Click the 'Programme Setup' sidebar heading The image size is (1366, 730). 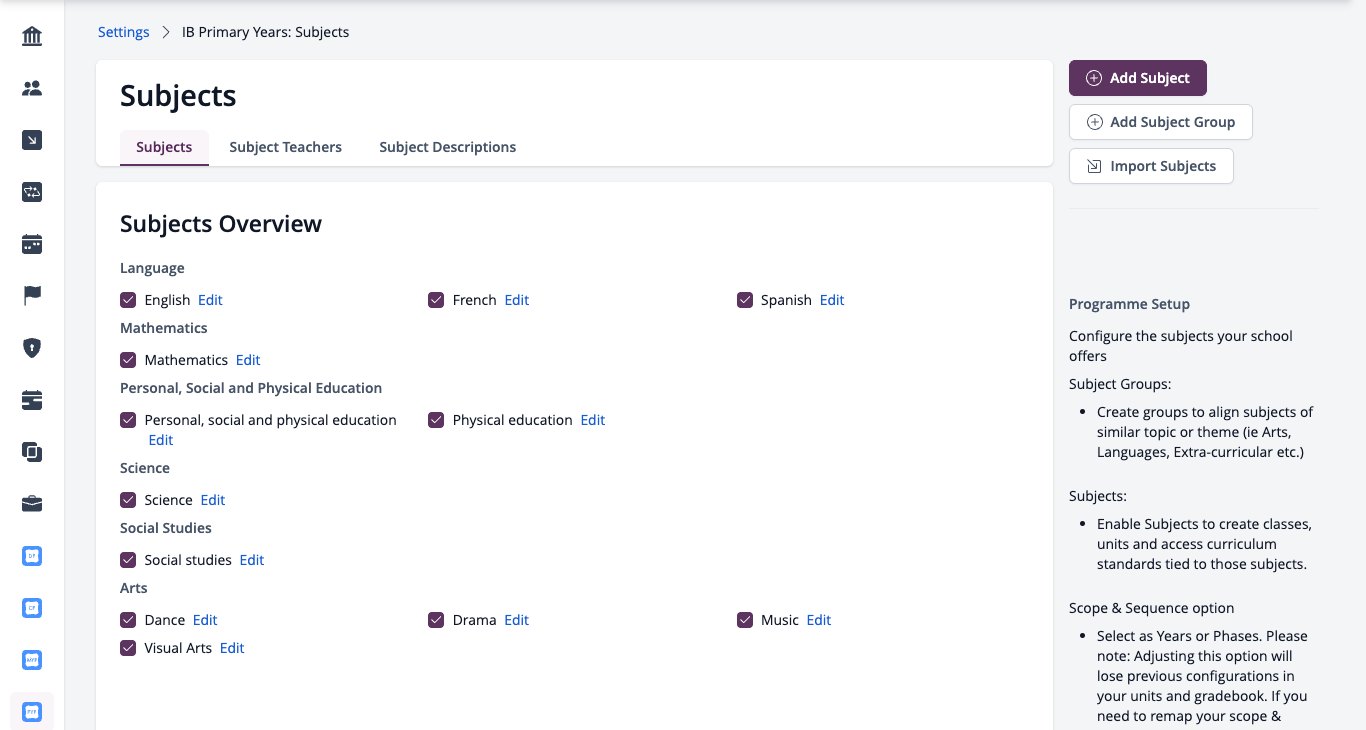tap(1129, 304)
